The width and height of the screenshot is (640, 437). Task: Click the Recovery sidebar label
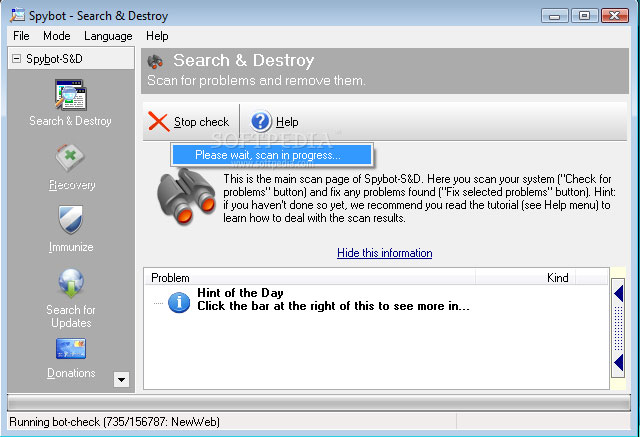(72, 185)
